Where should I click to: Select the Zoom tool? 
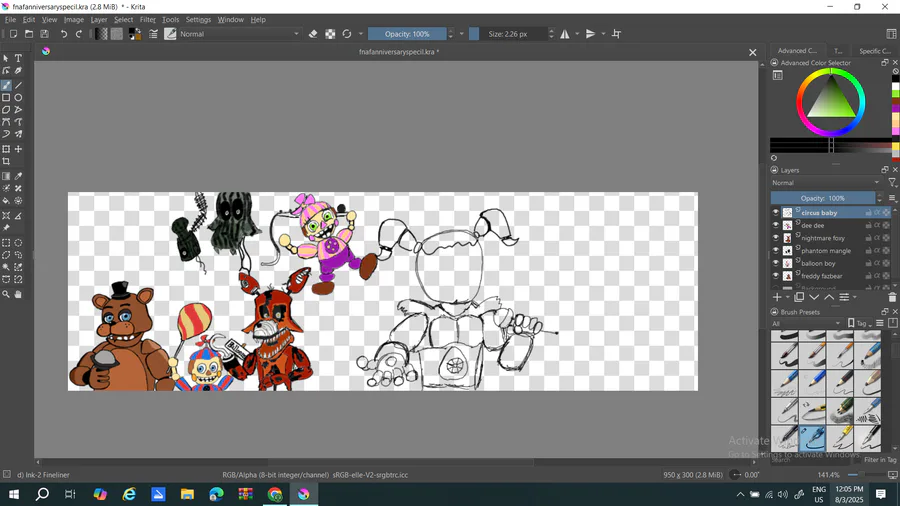6,294
